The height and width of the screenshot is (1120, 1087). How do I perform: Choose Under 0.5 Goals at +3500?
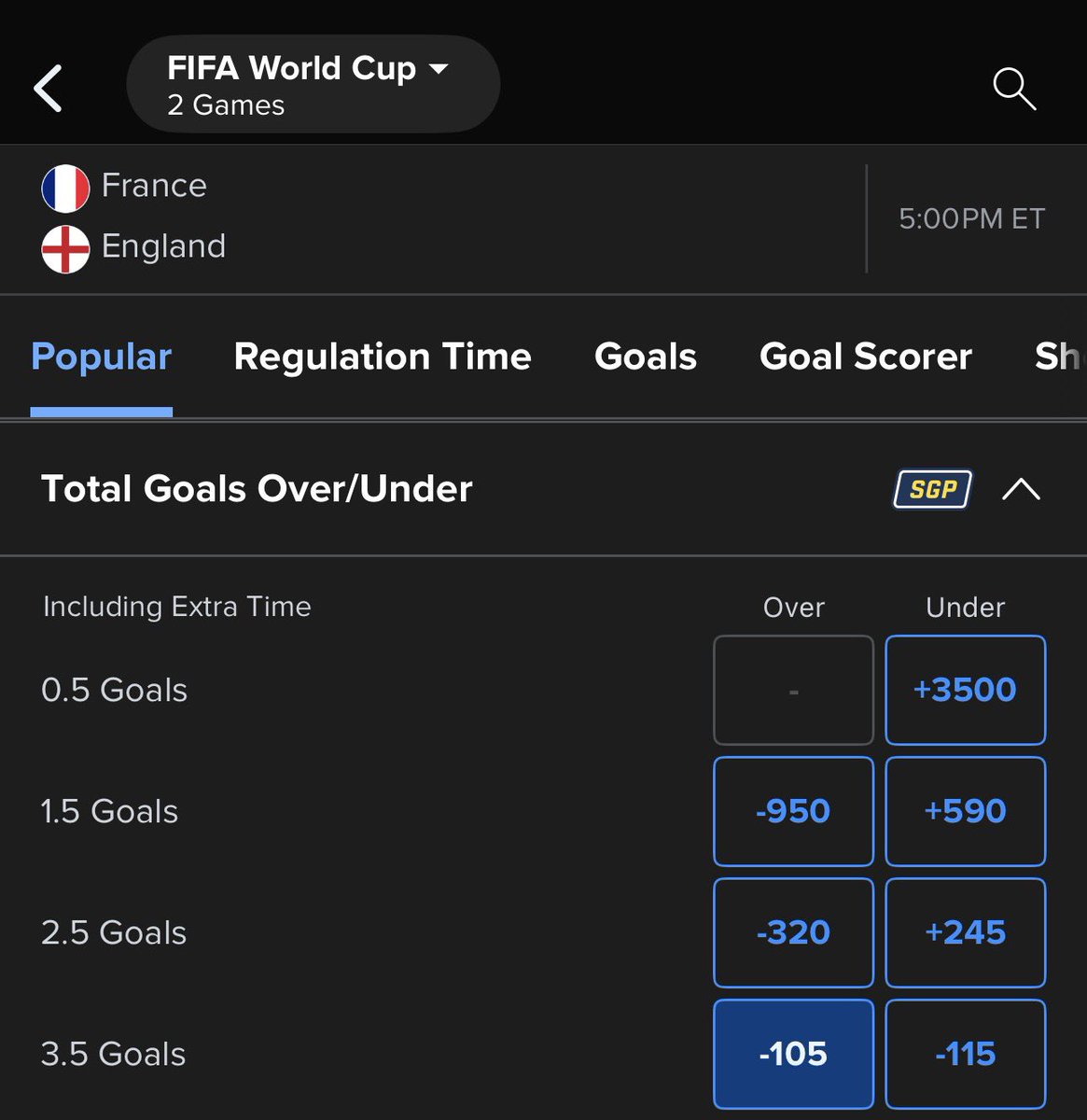click(966, 690)
